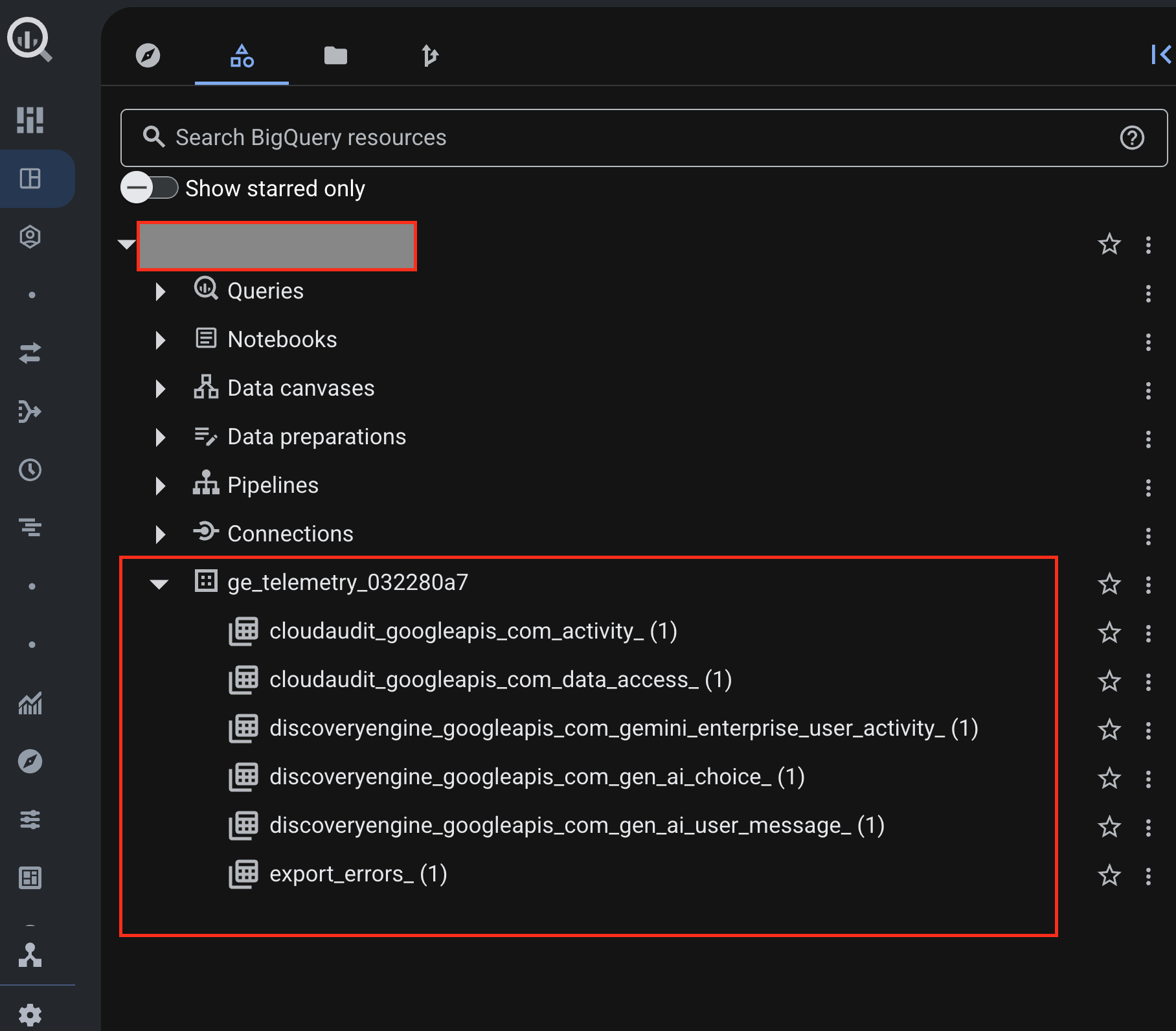Open more actions for ge_telemetry_032280a7
The image size is (1176, 1031).
pyautogui.click(x=1148, y=585)
